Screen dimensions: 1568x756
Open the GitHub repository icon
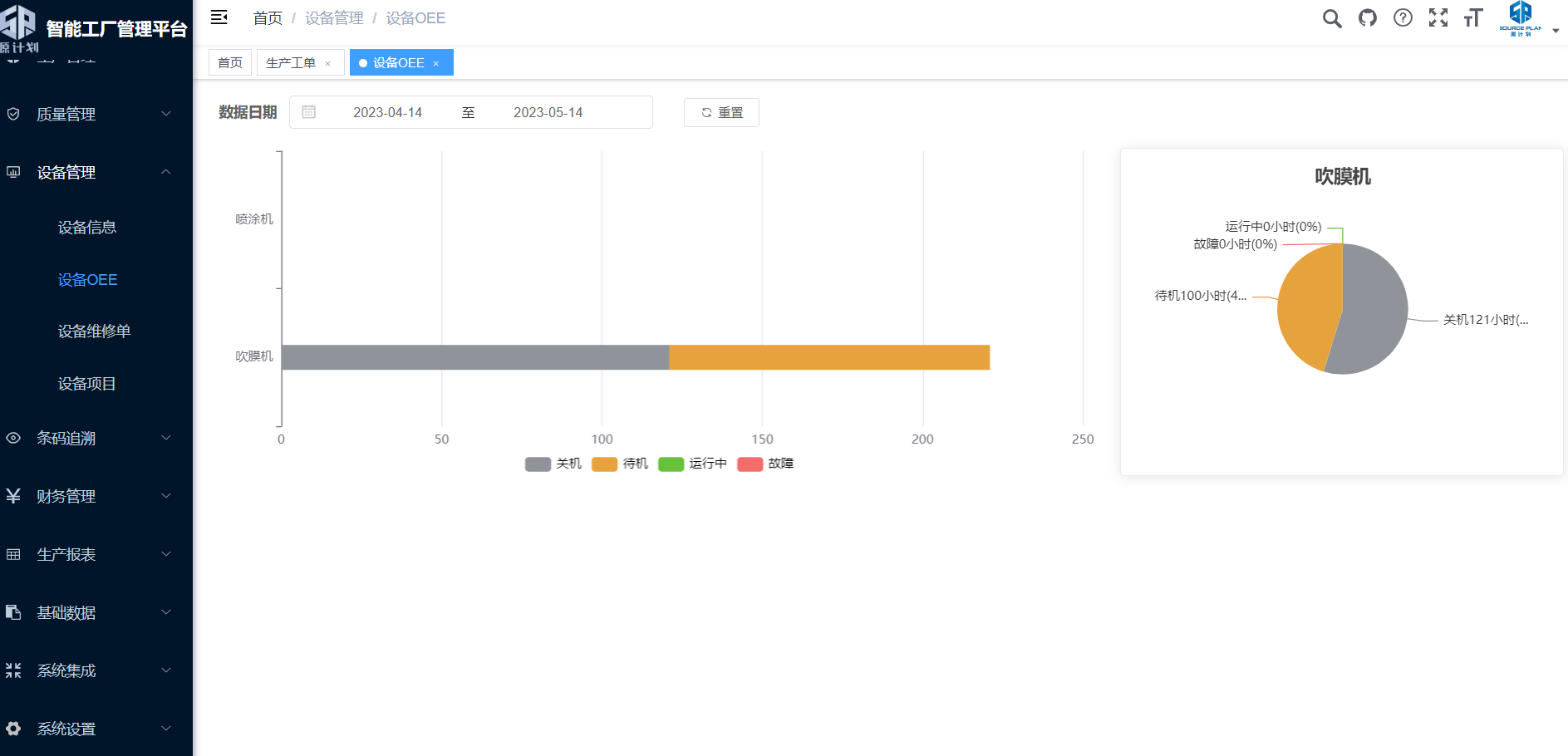tap(1368, 18)
